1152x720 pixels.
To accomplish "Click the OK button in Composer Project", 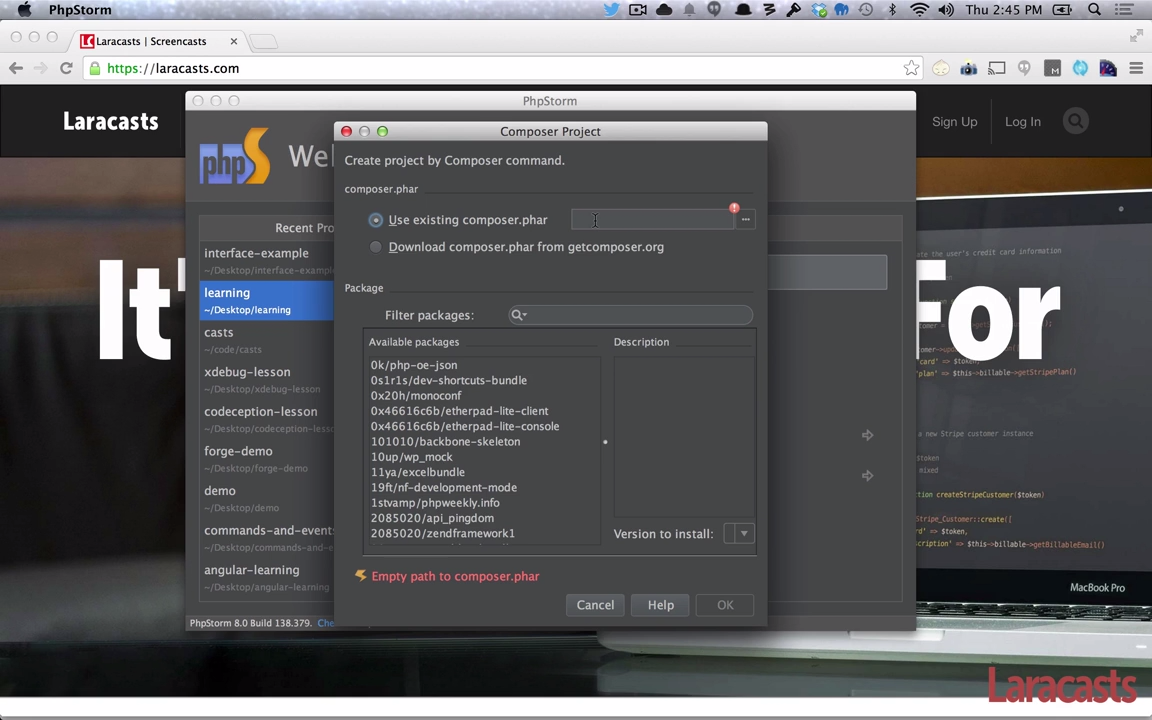I will coord(725,605).
